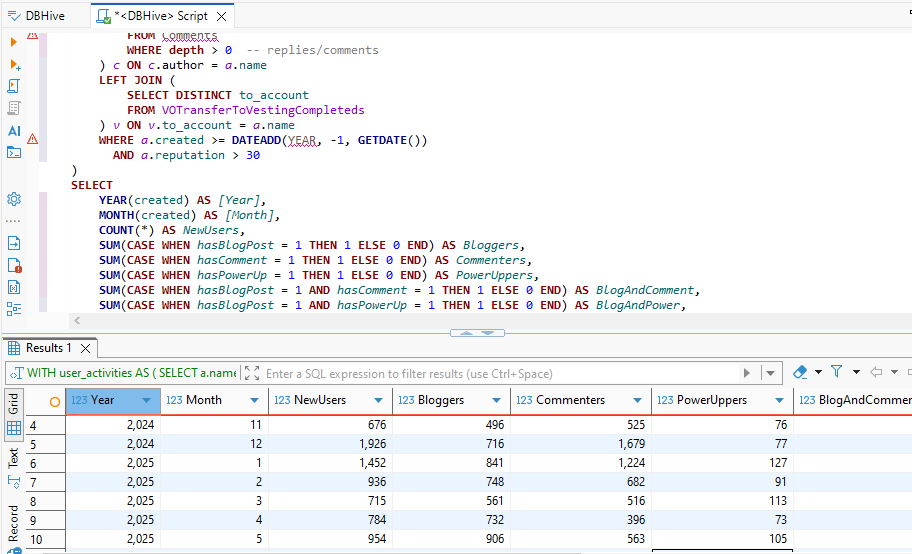Run the SQL statement with the orange play icon

[x=13, y=42]
